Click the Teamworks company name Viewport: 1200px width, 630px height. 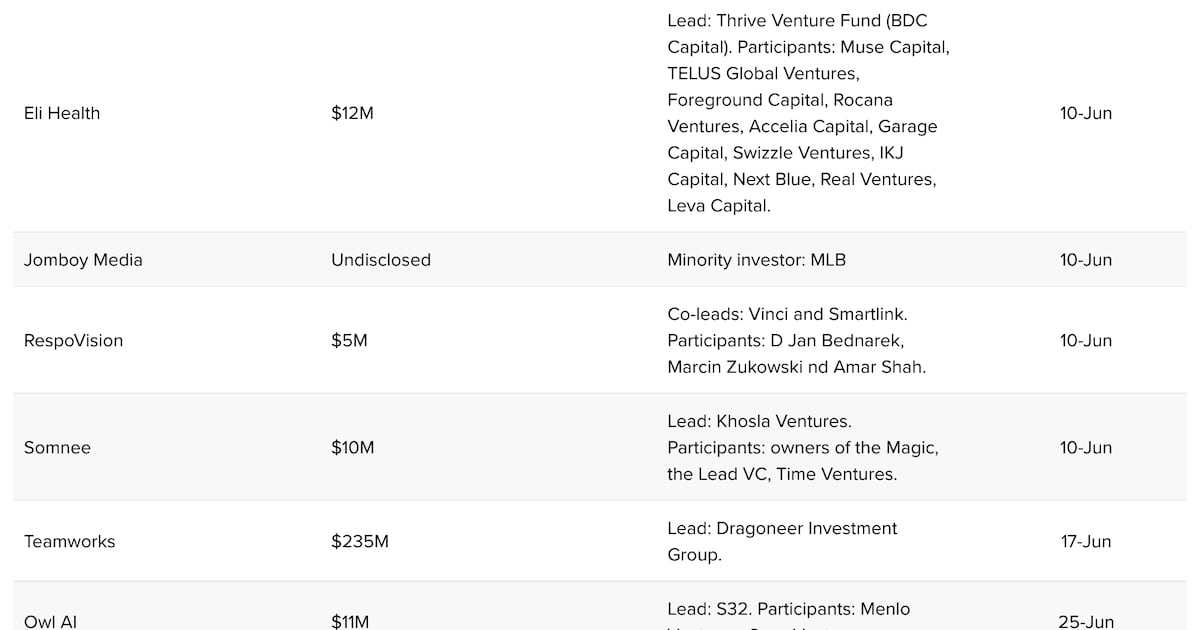69,542
